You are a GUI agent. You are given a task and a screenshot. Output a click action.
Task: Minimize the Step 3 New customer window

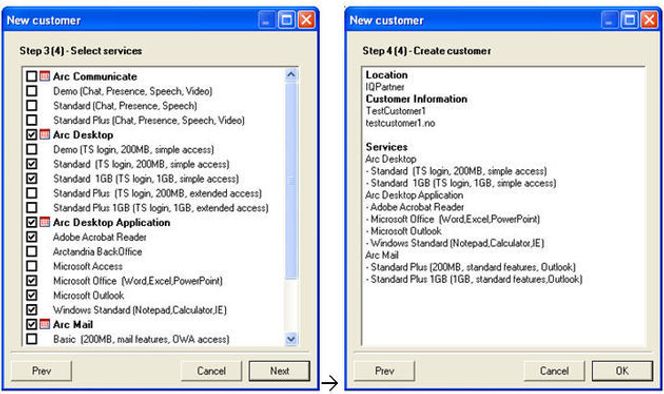267,20
